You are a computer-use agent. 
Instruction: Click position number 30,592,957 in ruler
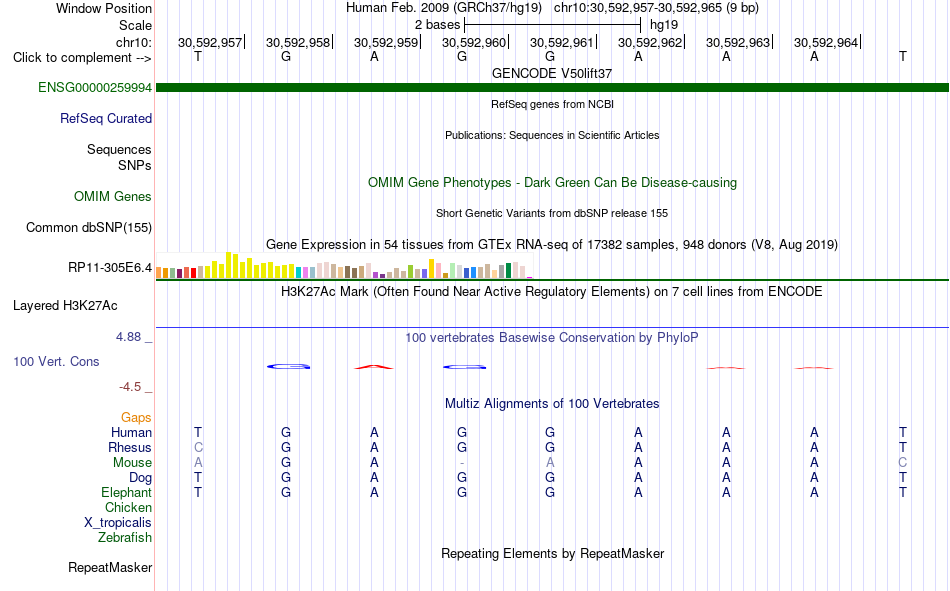[210, 42]
